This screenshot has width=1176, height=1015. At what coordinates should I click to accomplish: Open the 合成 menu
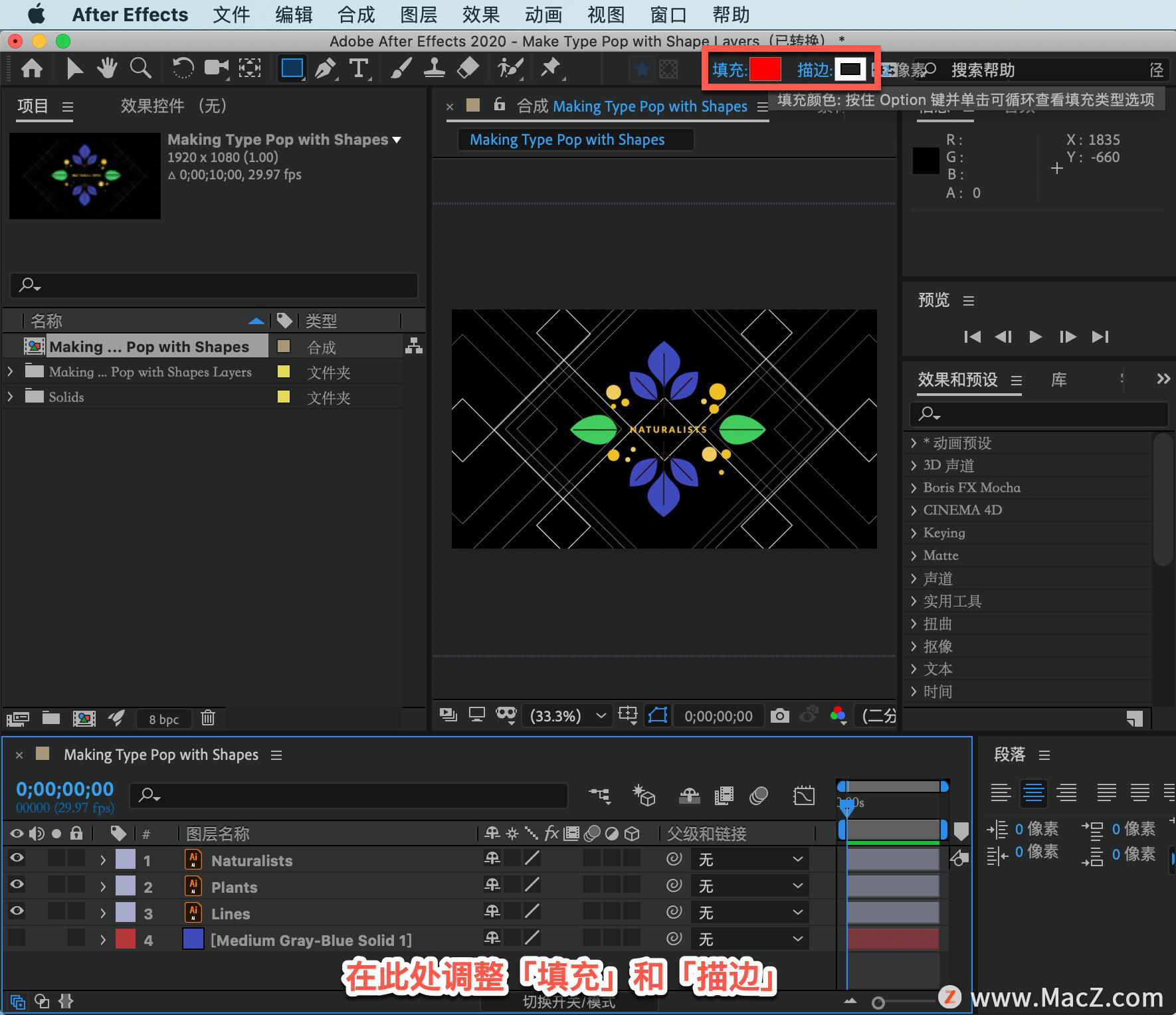click(x=356, y=14)
